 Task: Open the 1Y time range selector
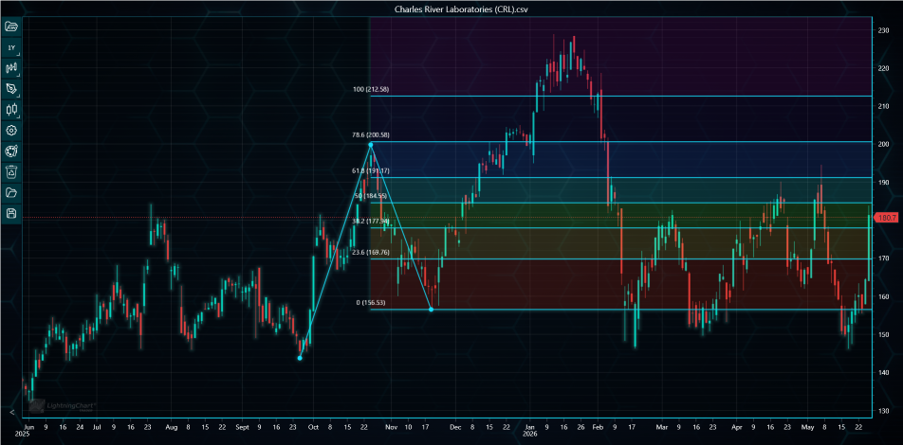12,48
